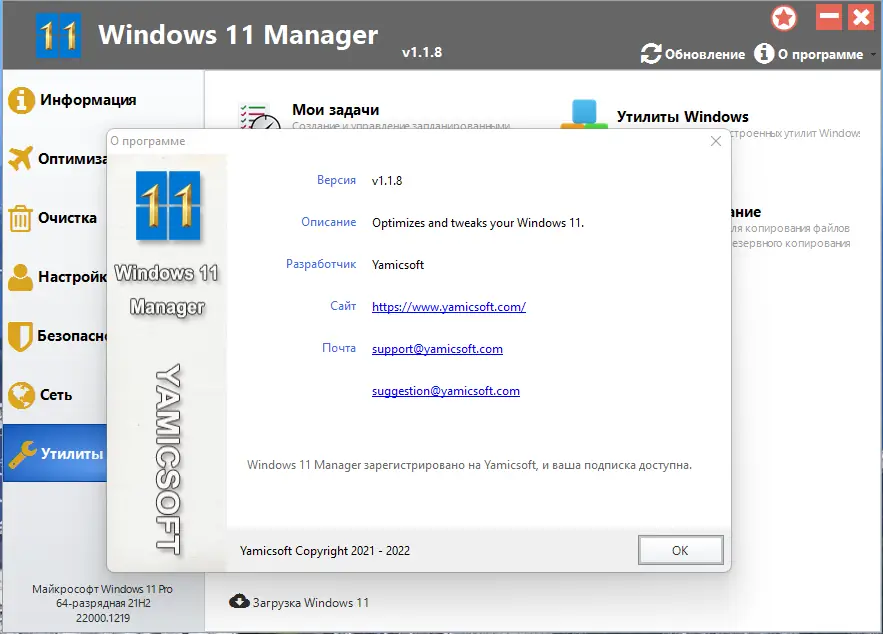Click 'Yamicsoft Copyright 2021 - 2022' text
Screen dimensions: 883x634
[x=325, y=551]
